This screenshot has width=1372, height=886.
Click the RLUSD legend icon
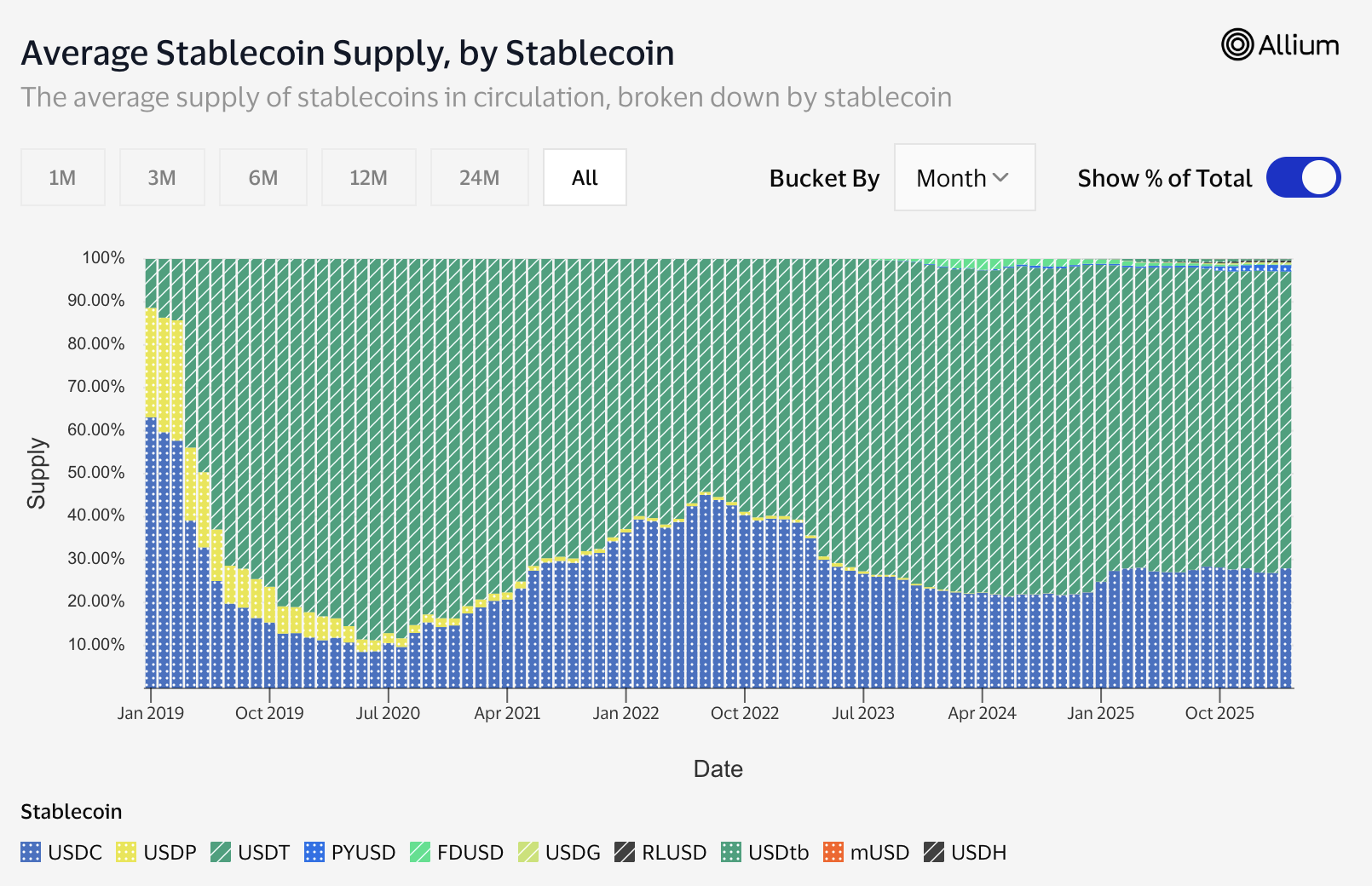pos(625,852)
